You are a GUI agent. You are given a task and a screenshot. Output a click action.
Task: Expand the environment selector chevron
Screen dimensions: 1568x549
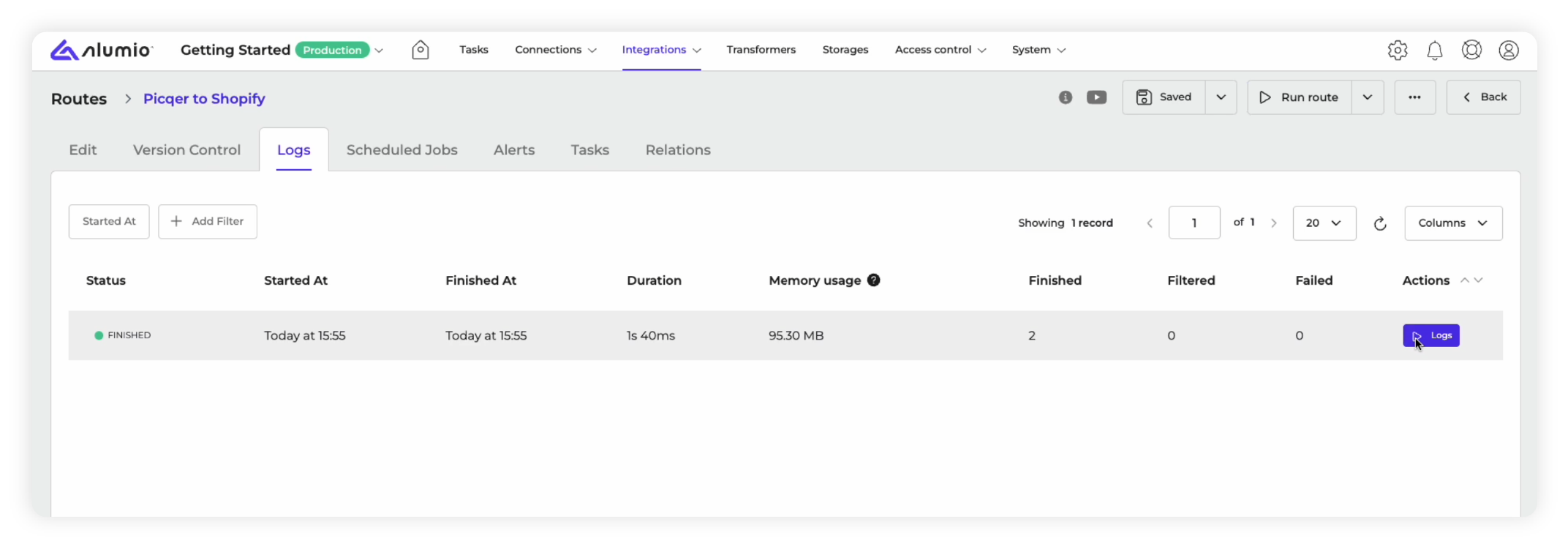[379, 51]
